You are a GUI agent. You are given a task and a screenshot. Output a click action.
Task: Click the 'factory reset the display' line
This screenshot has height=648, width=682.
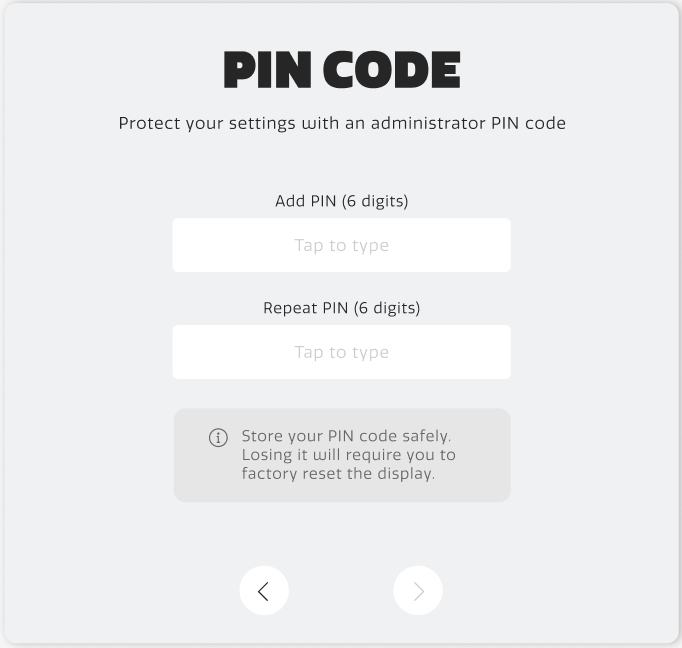[338, 473]
